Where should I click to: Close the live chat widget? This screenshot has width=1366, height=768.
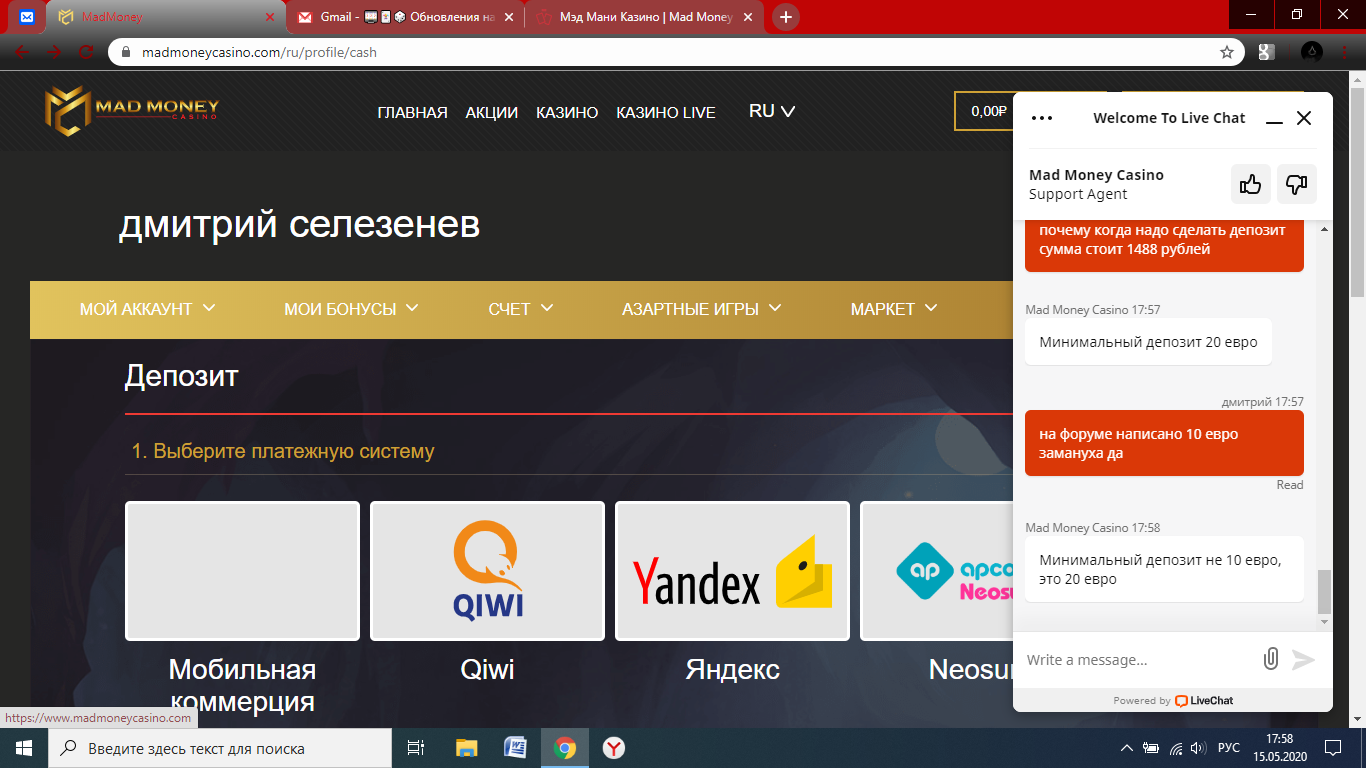click(1304, 118)
